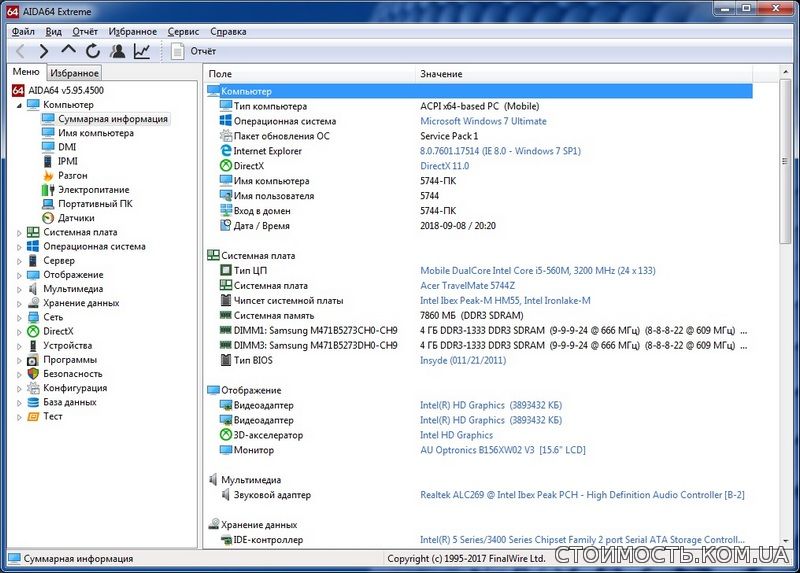The height and width of the screenshot is (573, 800).
Task: Click the Поле column header
Action: (x=310, y=74)
